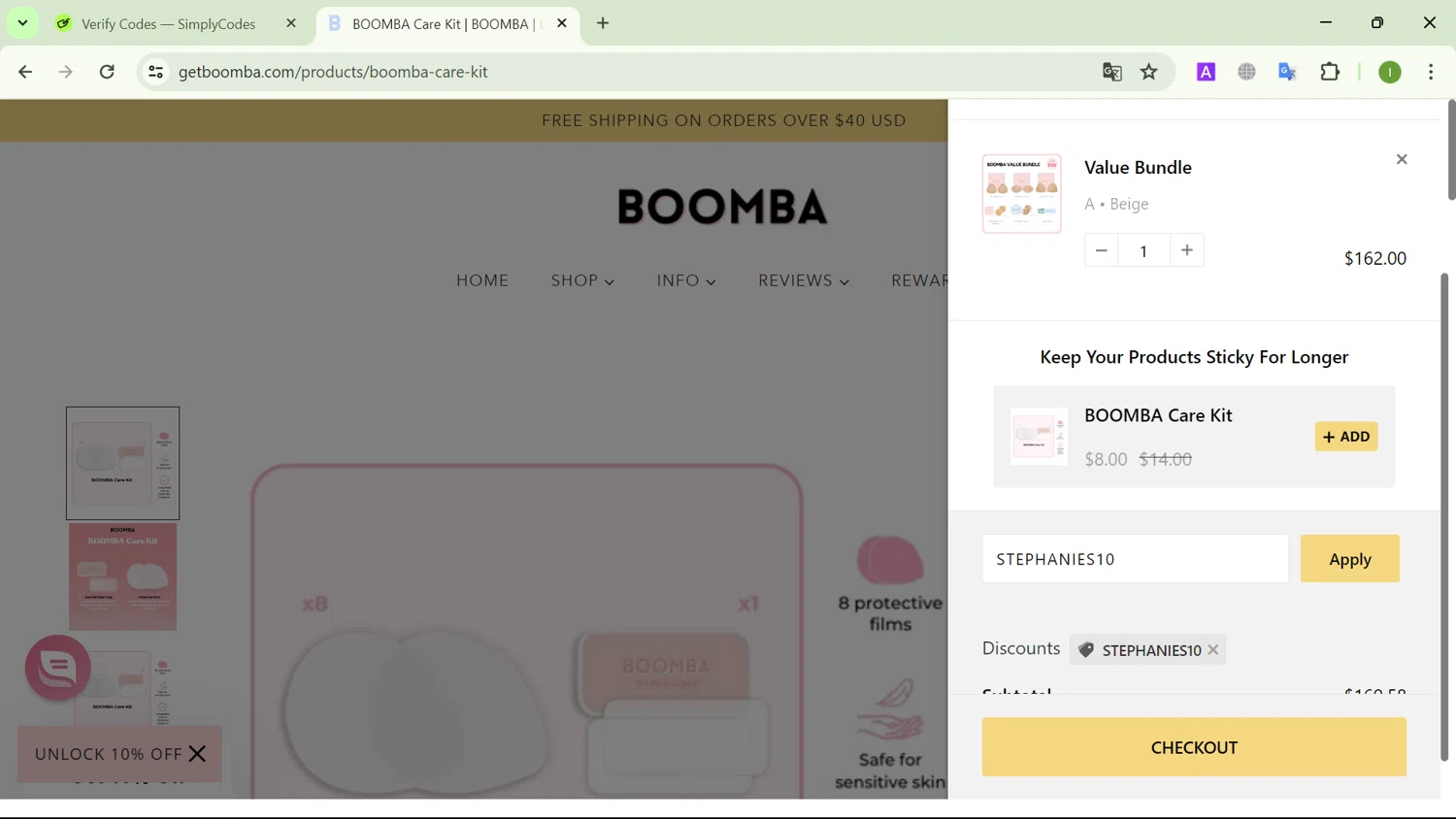Click the translate page icon
This screenshot has width=1456, height=819.
(x=1112, y=72)
